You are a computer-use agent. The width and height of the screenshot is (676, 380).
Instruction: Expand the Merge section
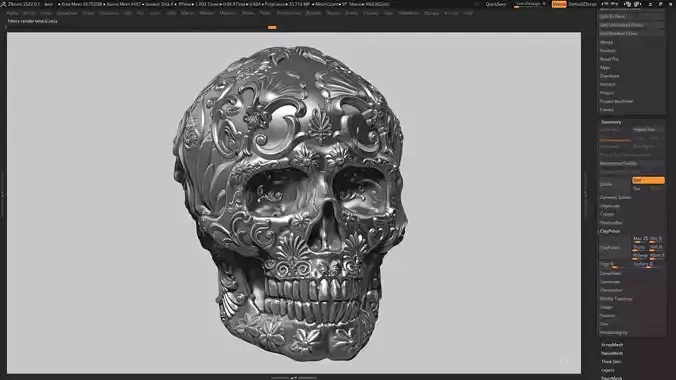click(606, 42)
